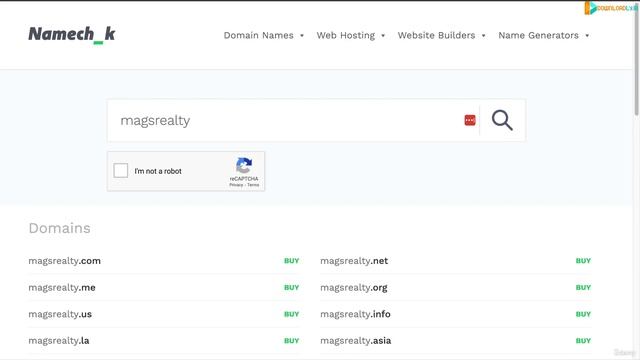Click BUY next to magsrealty.la
The image size is (640, 360).
click(291, 341)
